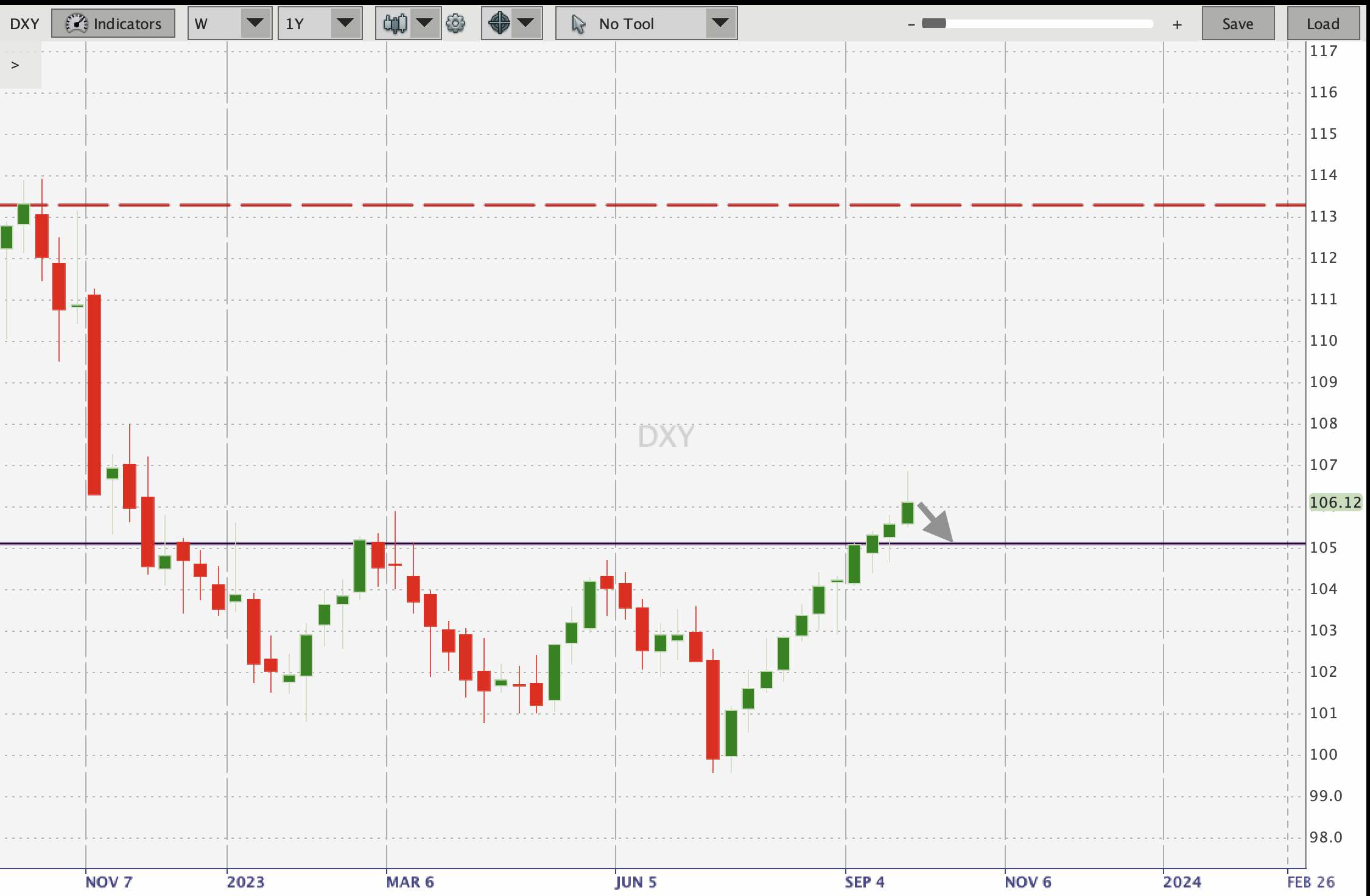The width and height of the screenshot is (1370, 896).
Task: Click the arrow pointer tool icon
Action: click(x=578, y=24)
